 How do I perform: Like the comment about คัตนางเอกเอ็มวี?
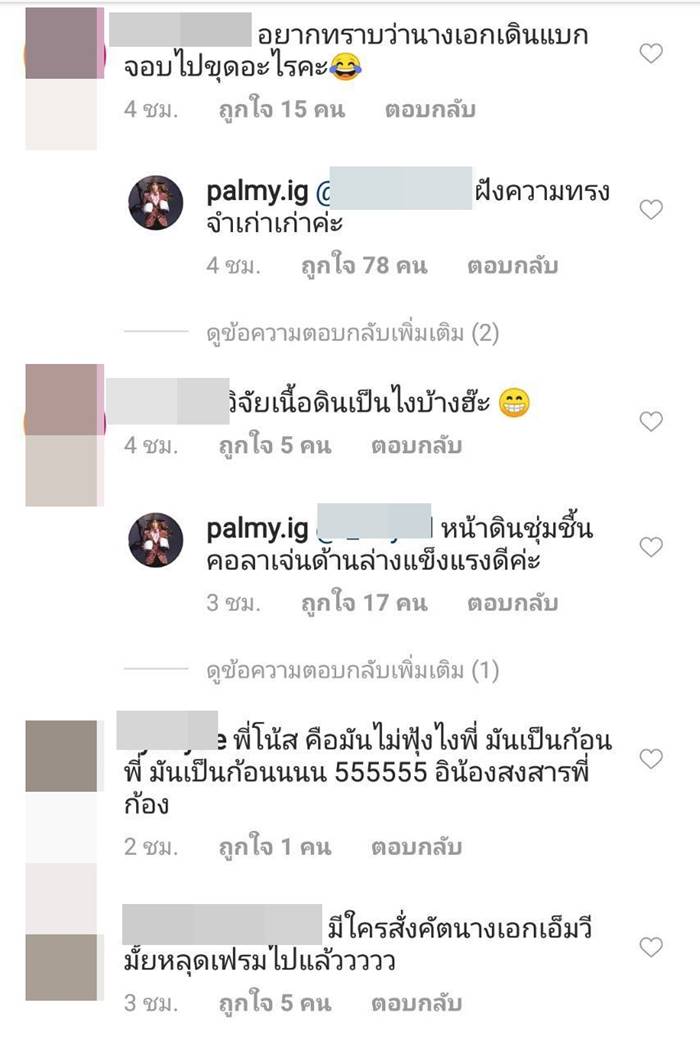click(650, 947)
